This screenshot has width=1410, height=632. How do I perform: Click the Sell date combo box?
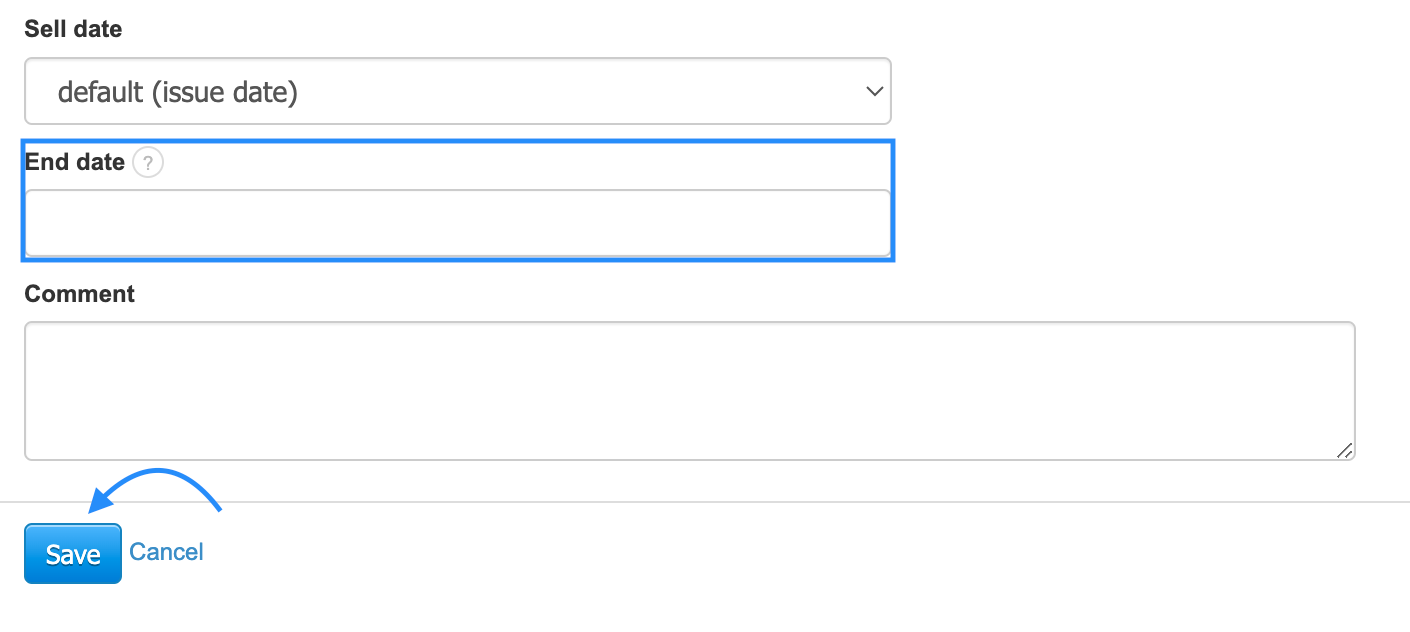(x=457, y=91)
